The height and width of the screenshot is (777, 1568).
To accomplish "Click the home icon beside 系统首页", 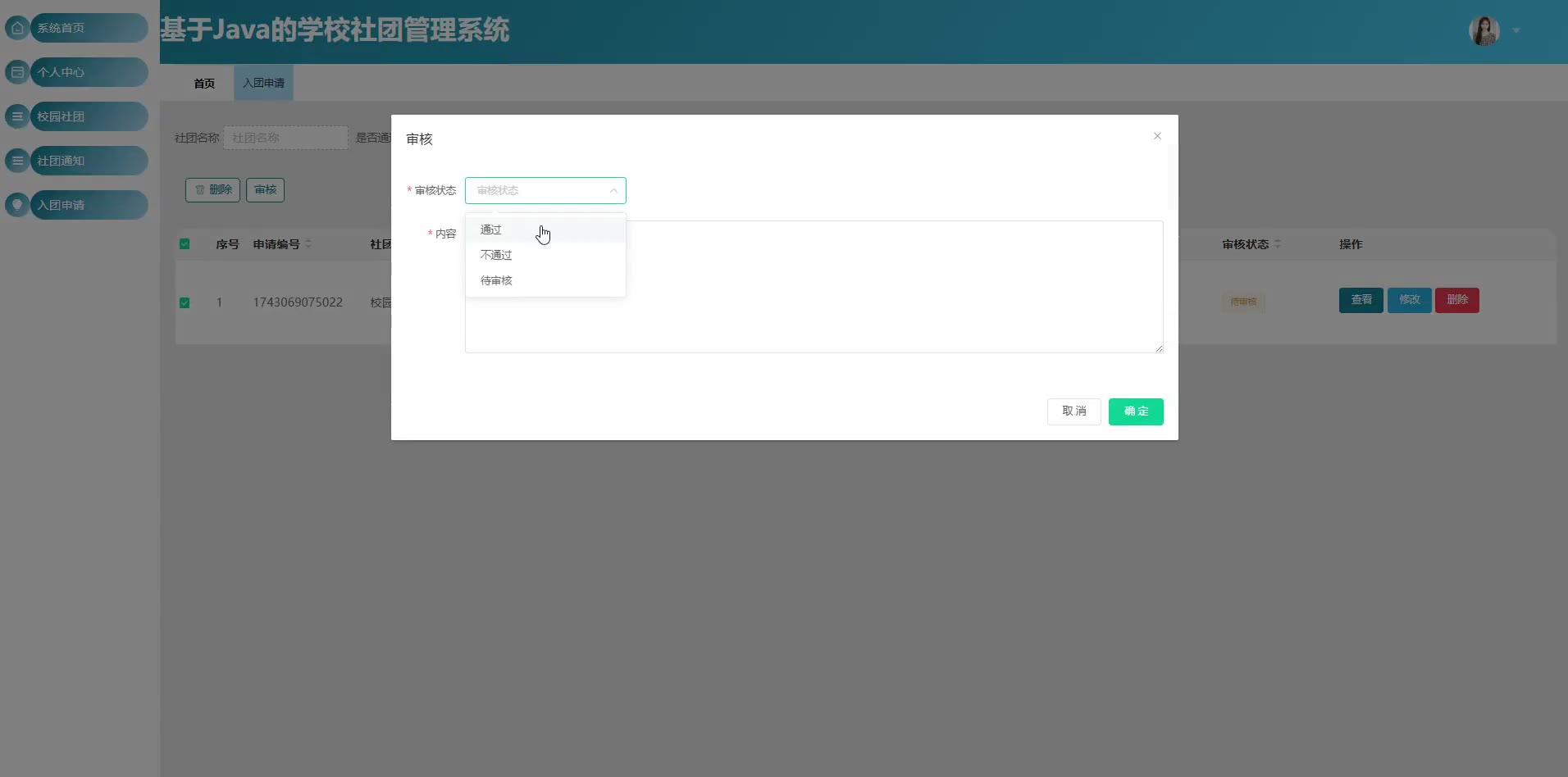I will point(17,28).
